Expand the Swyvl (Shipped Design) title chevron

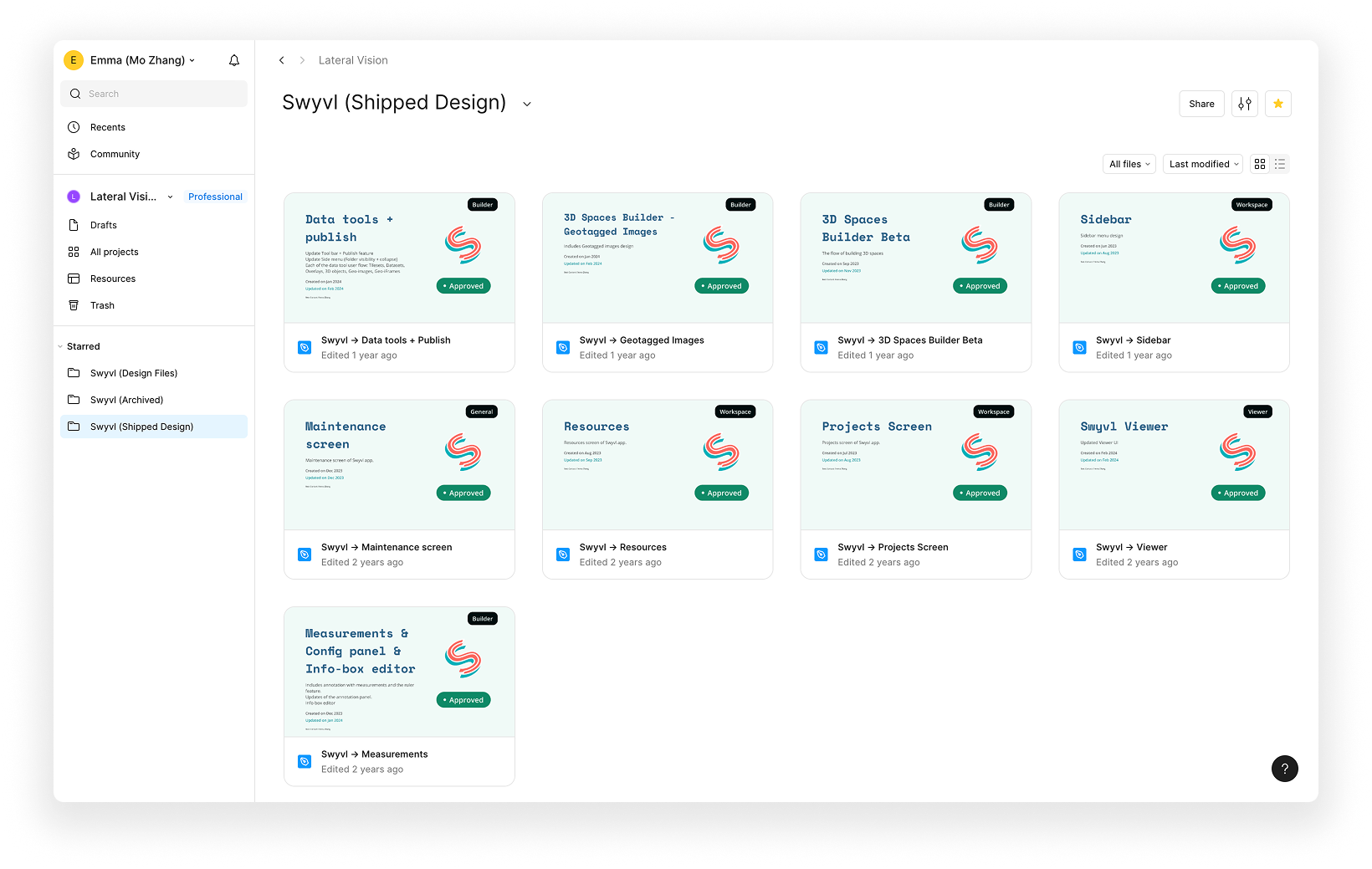(527, 105)
